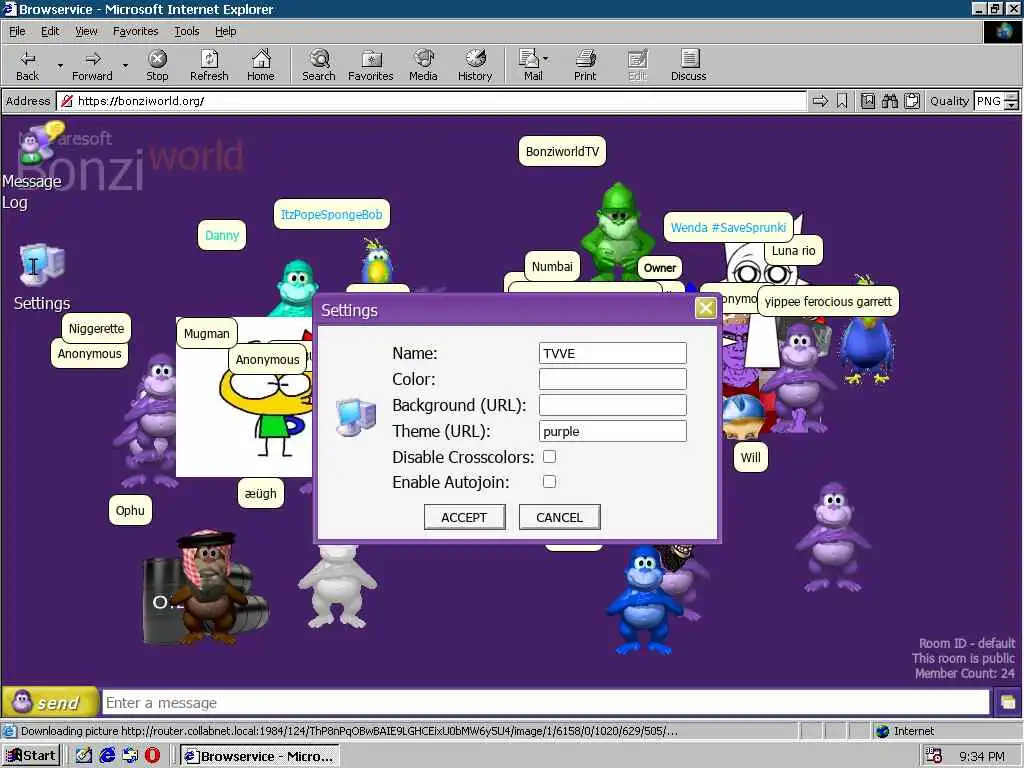Screen dimensions: 1024x768
Task: Click the green Bonzi under BonziworldTV
Action: 616,230
